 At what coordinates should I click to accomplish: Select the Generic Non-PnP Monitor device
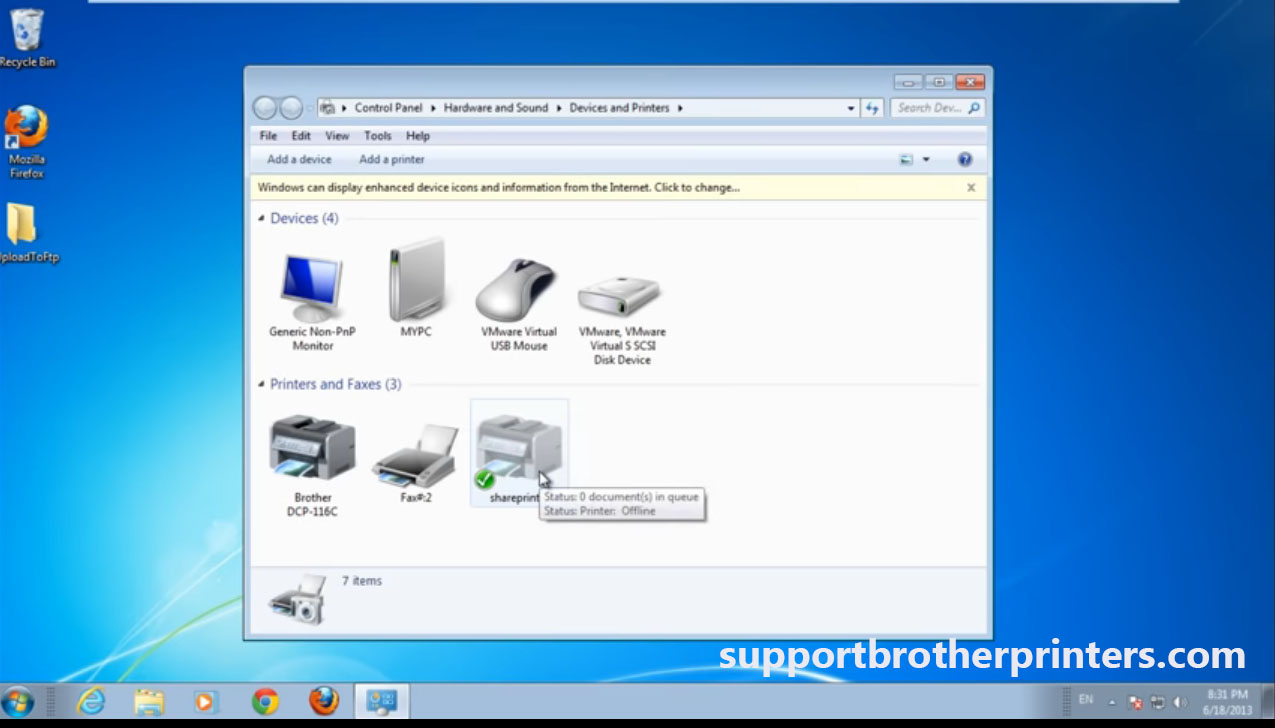311,285
